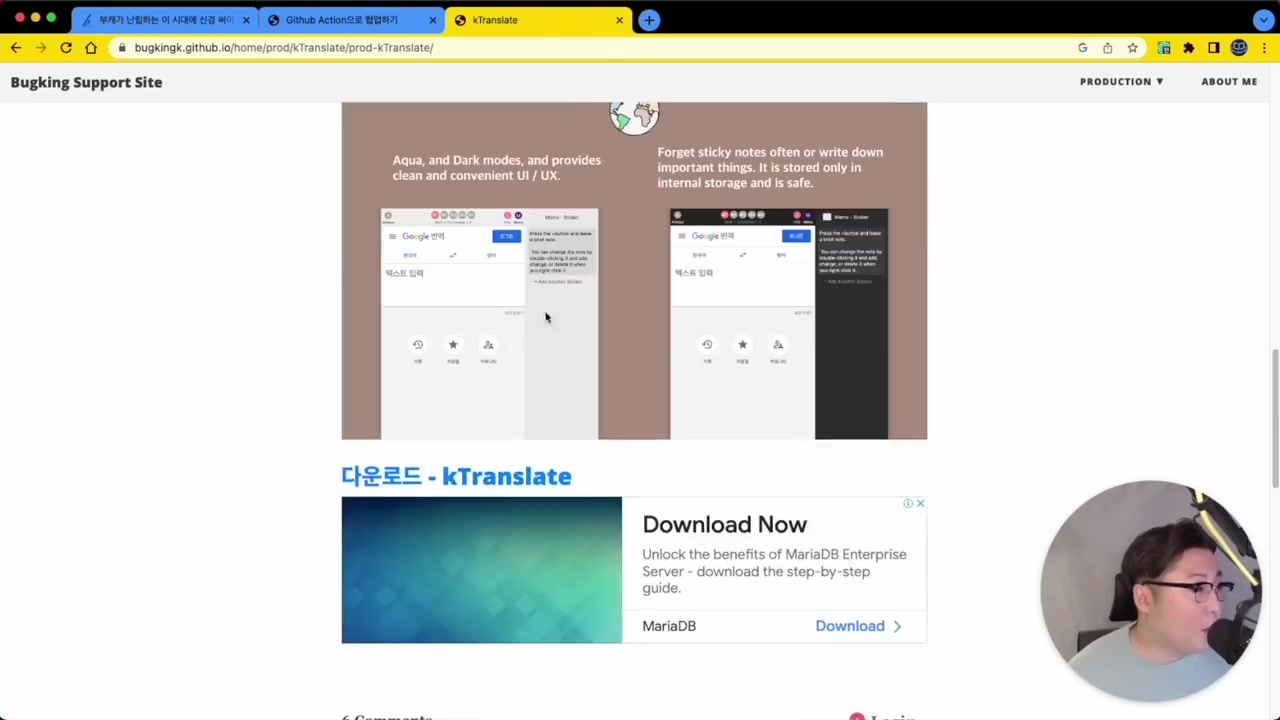The image size is (1280, 720).
Task: Expand the PRODUCTION dropdown menu
Action: click(x=1121, y=82)
